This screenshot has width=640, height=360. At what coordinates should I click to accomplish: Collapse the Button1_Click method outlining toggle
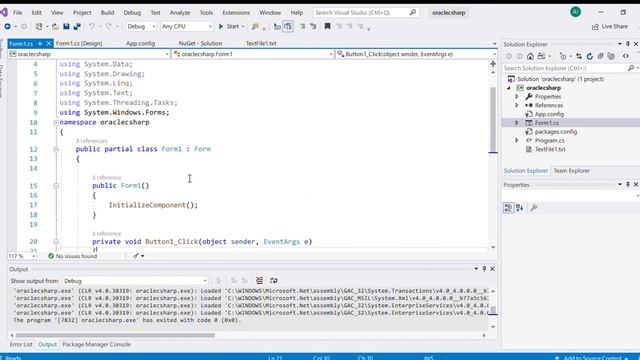tap(56, 242)
